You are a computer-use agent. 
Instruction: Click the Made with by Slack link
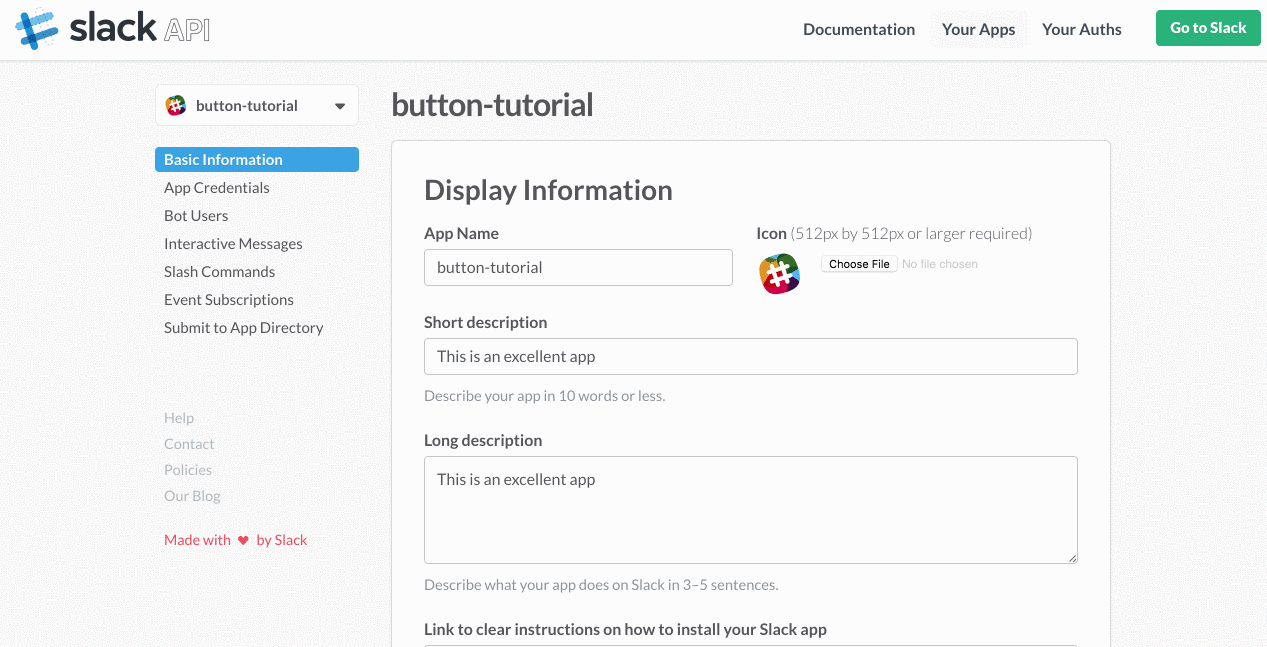tap(235, 540)
